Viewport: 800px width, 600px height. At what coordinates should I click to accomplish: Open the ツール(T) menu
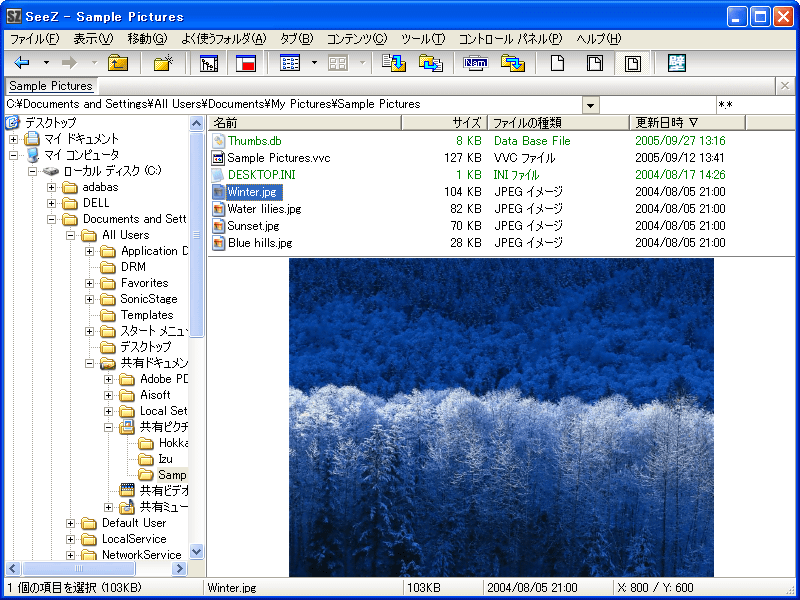(x=422, y=39)
